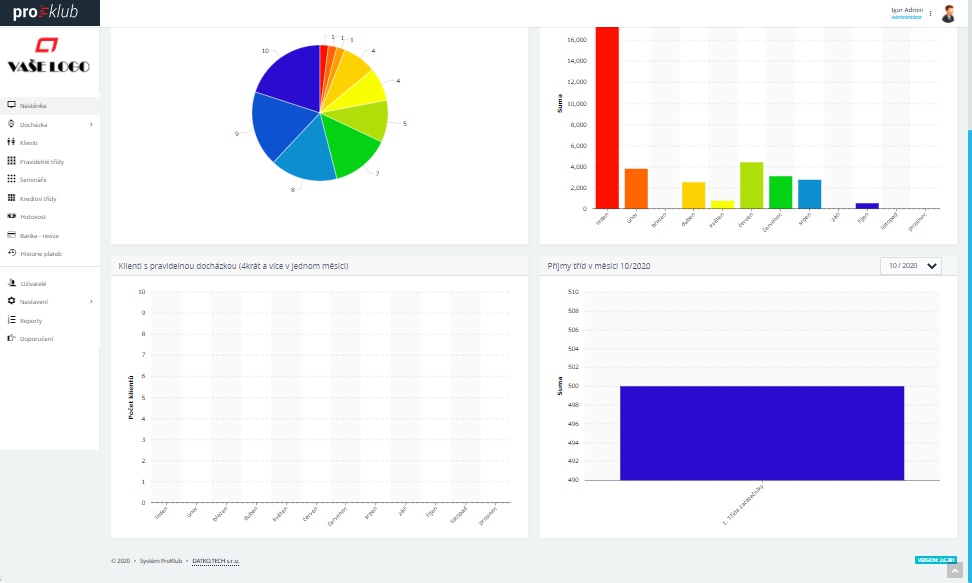
Task: Click the Banka - revize card icon
Action: [x=11, y=235]
